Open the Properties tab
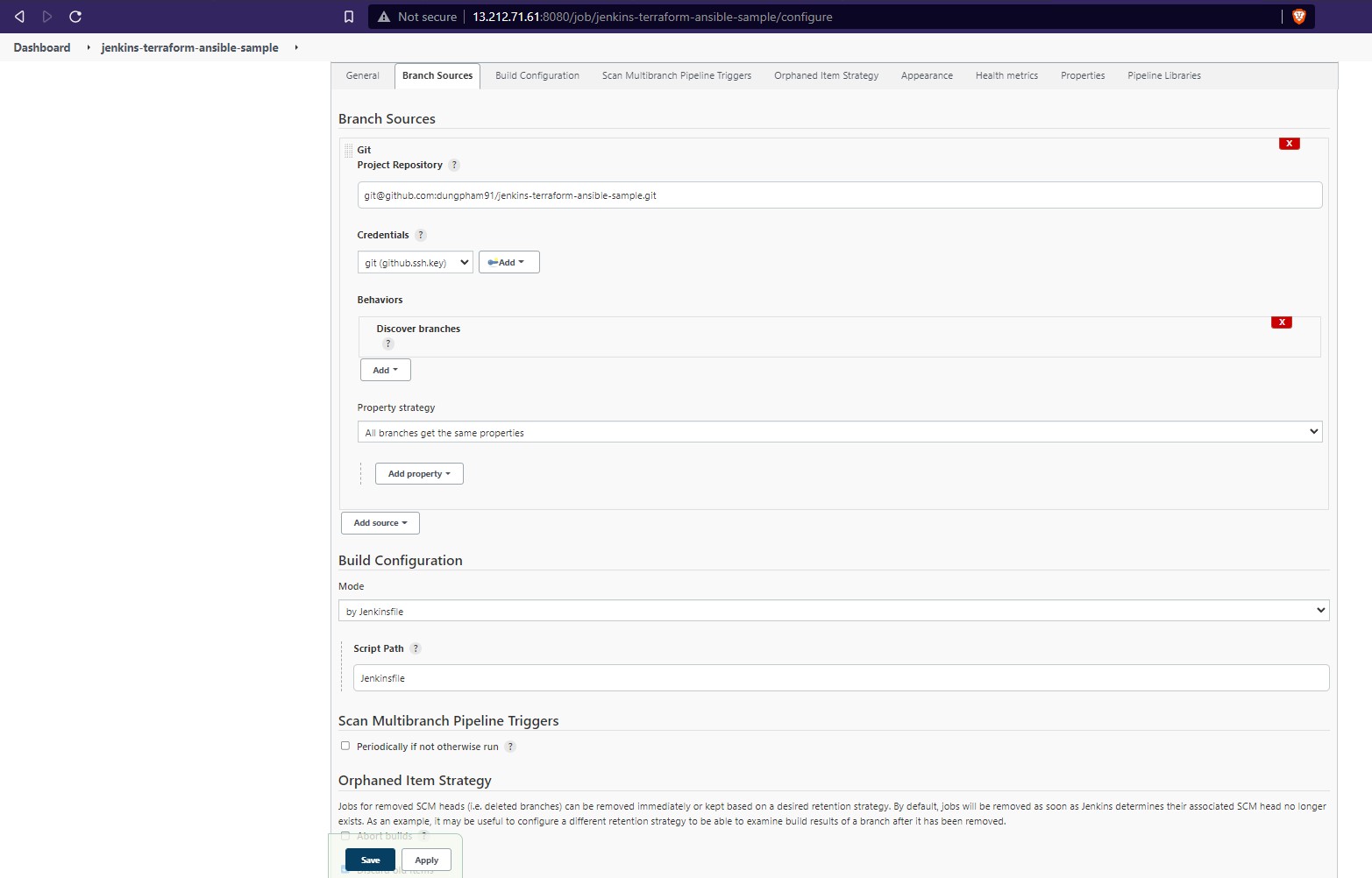Image resolution: width=1372 pixels, height=878 pixels. 1083,75
